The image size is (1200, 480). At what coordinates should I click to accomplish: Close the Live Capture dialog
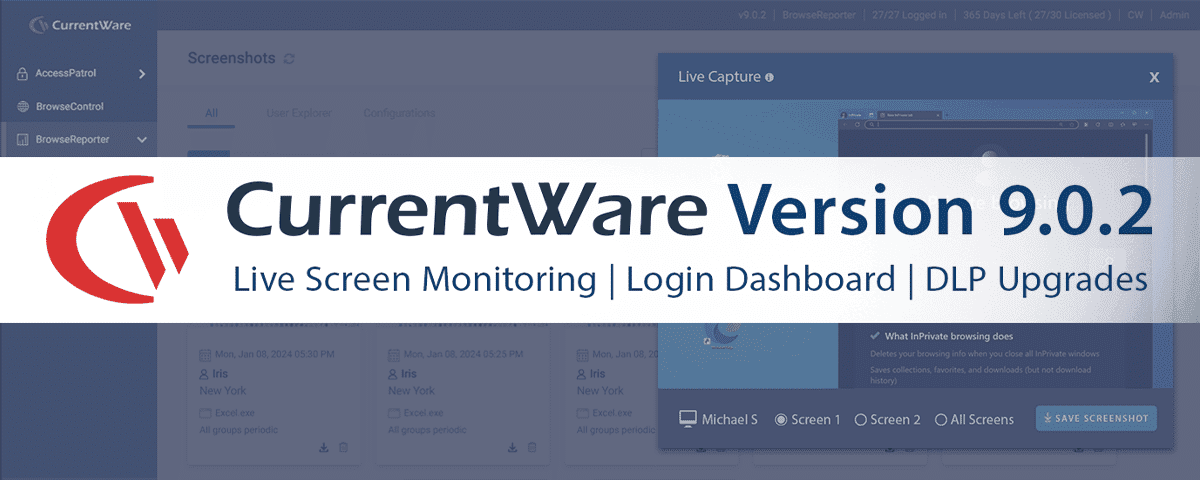[x=1154, y=77]
